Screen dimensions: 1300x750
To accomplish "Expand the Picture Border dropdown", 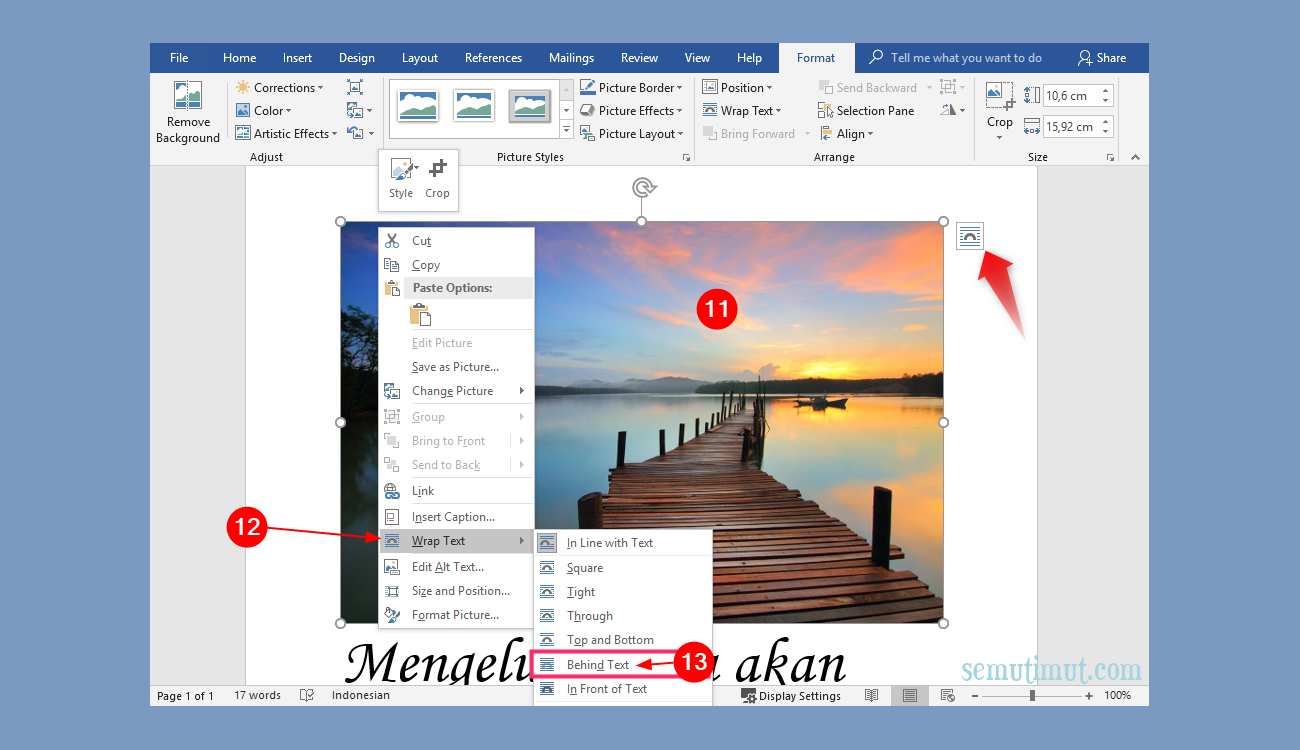I will click(631, 88).
